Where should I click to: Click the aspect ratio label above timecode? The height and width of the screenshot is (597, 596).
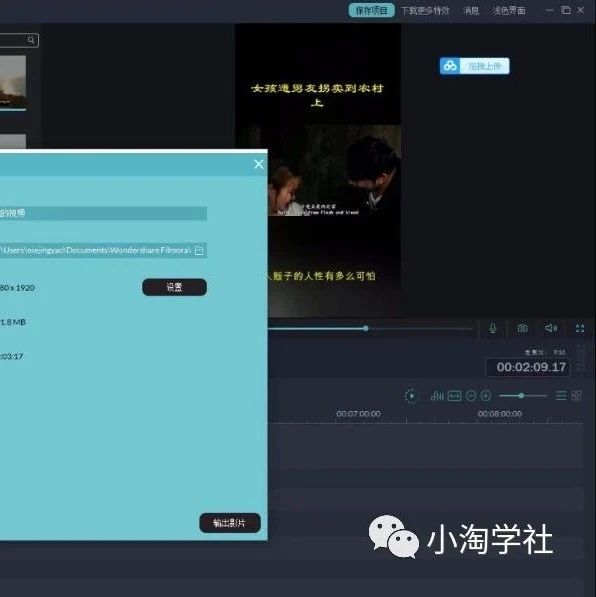tap(545, 352)
